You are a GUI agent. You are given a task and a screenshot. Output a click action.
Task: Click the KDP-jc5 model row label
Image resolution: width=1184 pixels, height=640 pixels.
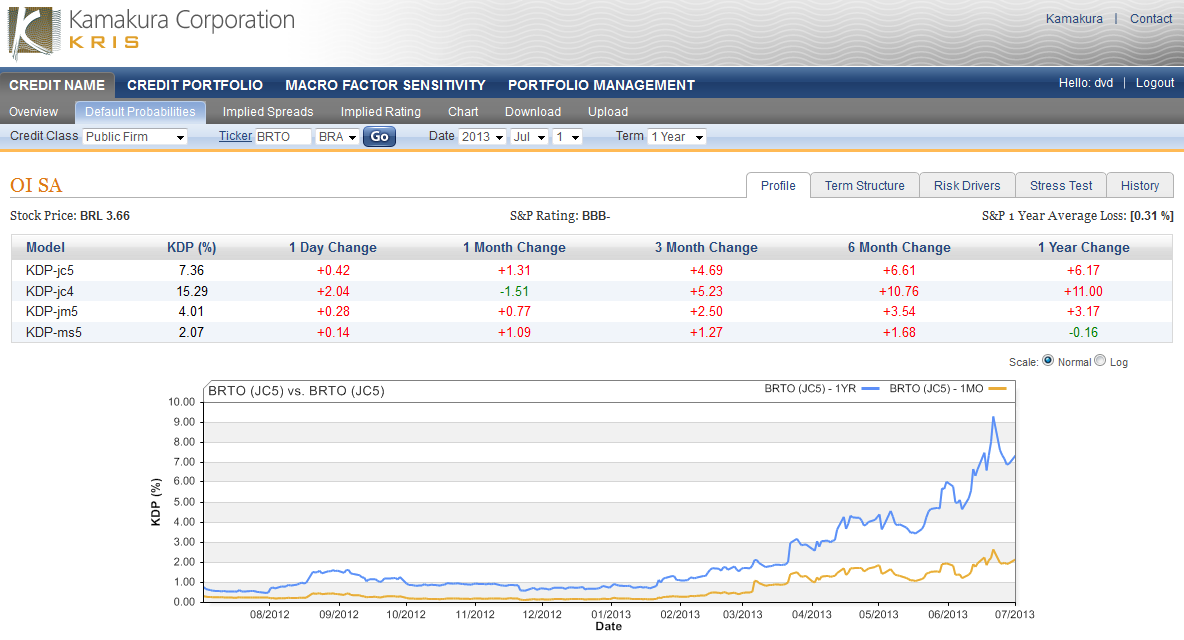click(50, 270)
